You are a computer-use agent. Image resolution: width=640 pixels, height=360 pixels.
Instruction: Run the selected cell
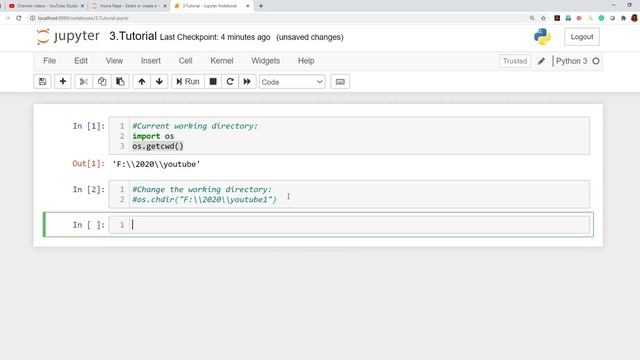click(x=188, y=82)
